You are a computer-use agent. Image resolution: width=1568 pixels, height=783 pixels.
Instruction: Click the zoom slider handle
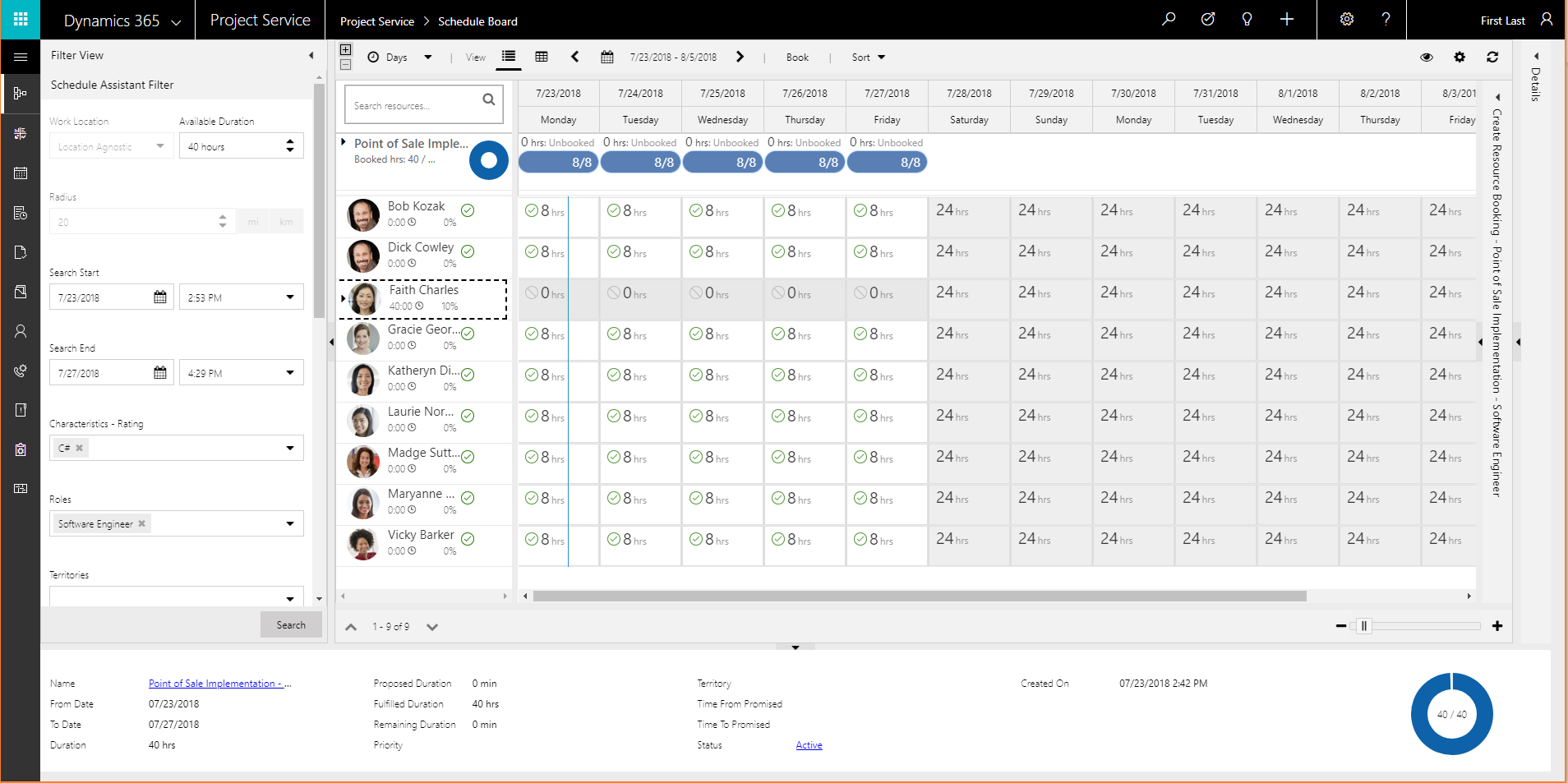click(x=1364, y=626)
